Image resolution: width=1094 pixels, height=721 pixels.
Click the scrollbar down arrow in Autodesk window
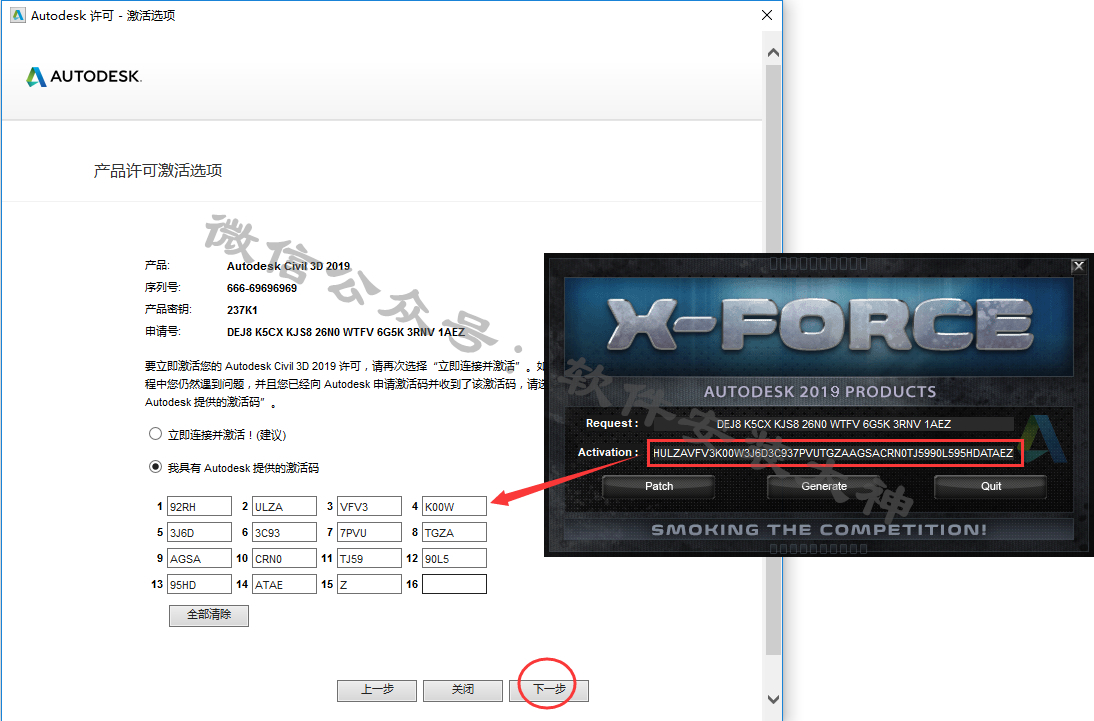773,699
